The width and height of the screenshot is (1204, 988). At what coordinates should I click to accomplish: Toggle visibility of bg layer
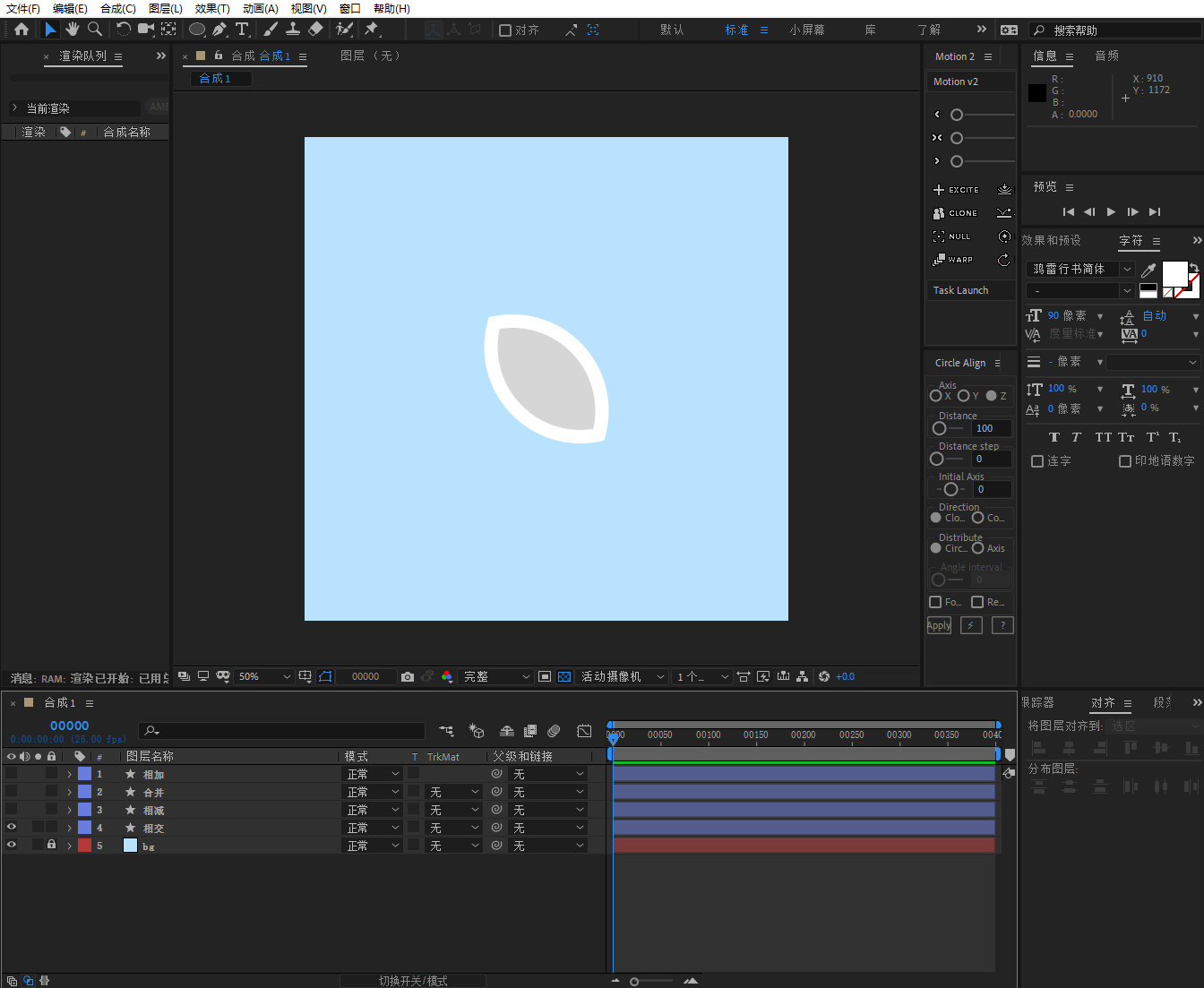(x=12, y=845)
